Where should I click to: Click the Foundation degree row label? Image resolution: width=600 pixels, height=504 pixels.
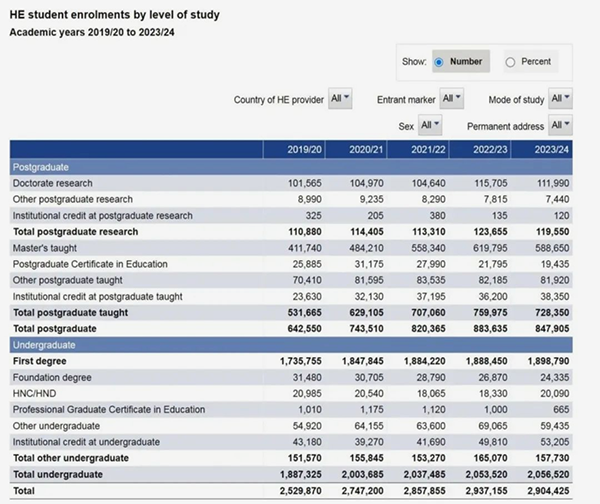coord(52,376)
